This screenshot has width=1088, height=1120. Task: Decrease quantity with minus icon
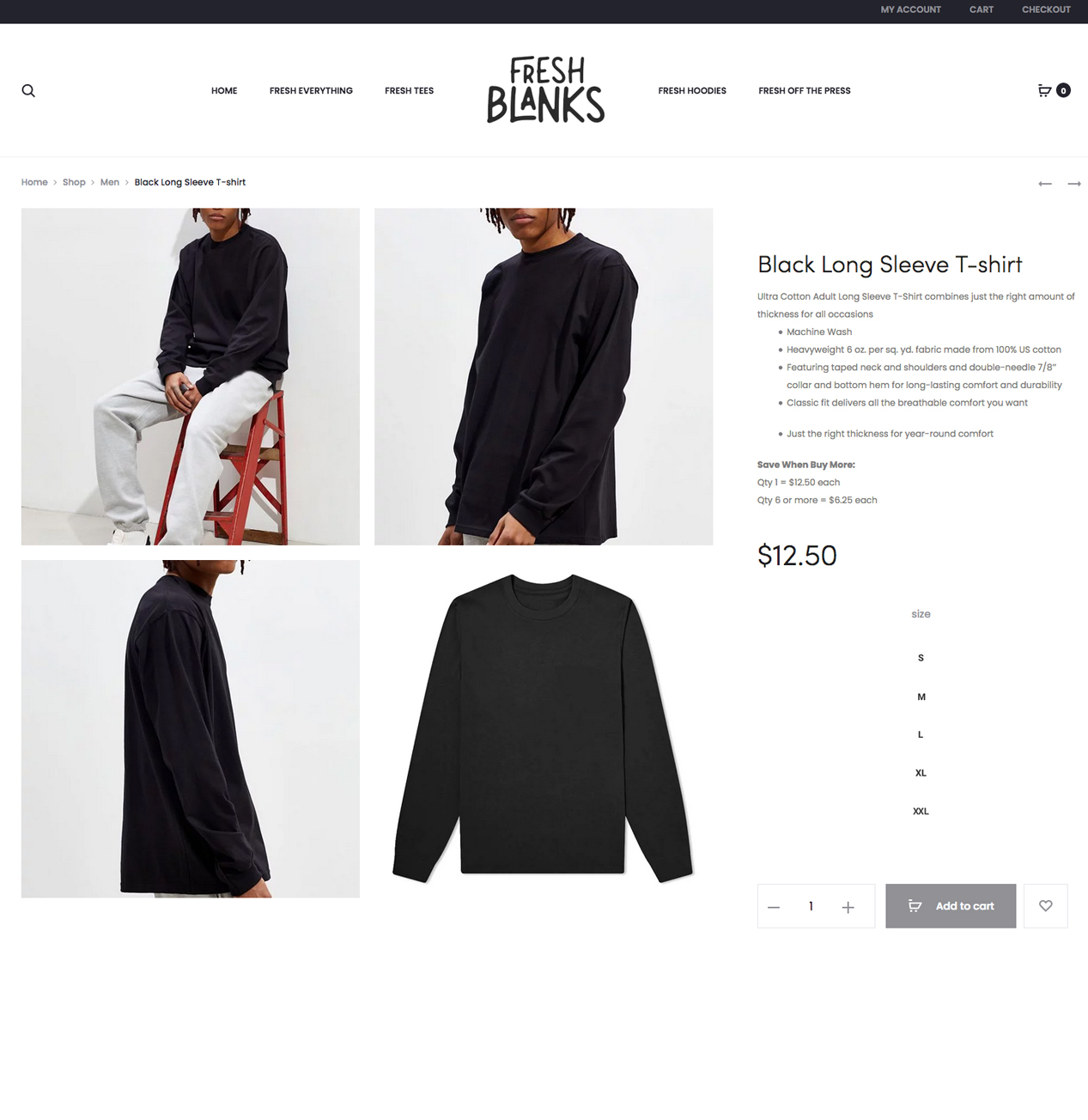774,907
